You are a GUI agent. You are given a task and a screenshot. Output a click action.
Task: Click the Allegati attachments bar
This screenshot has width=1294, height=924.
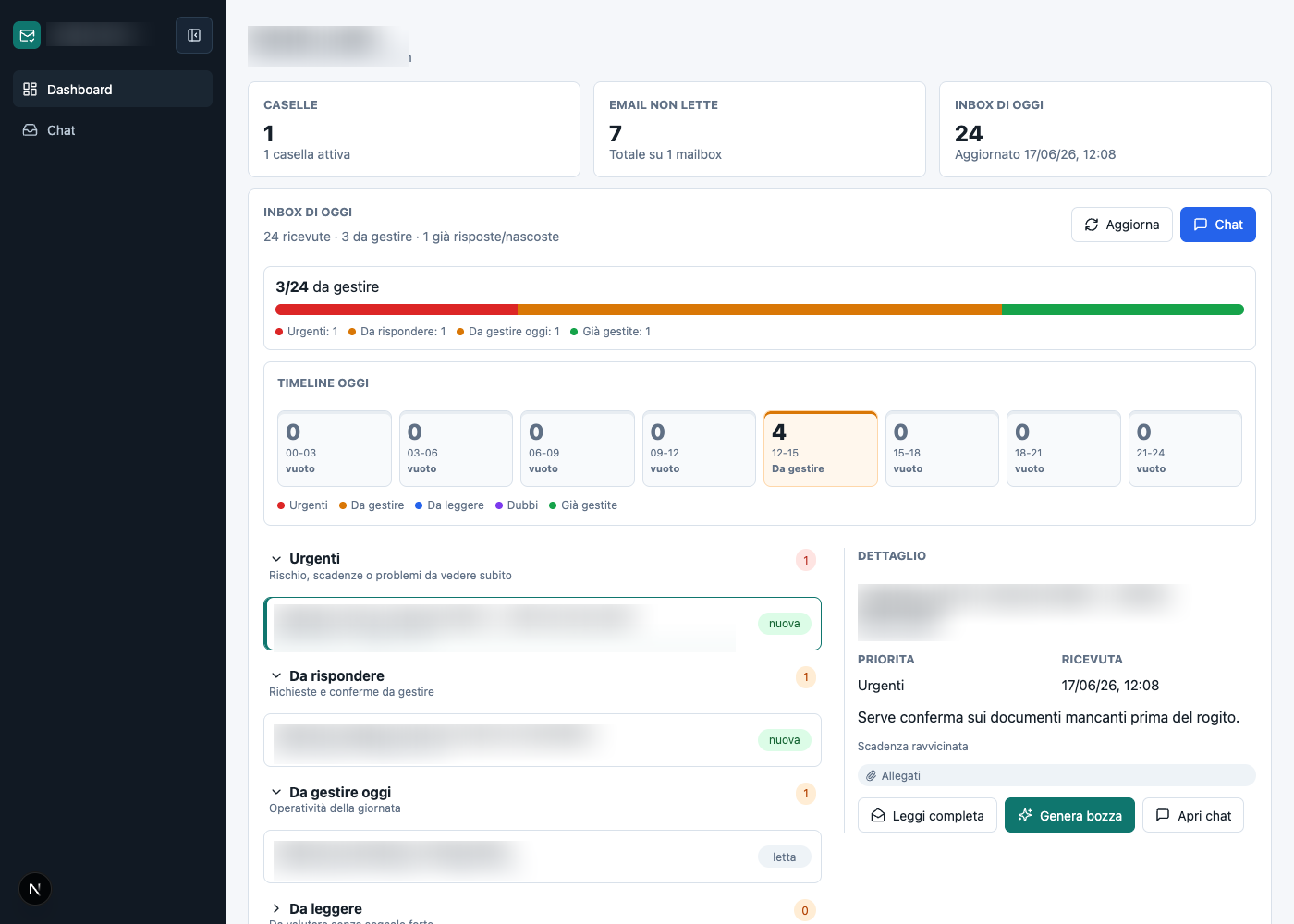1056,775
